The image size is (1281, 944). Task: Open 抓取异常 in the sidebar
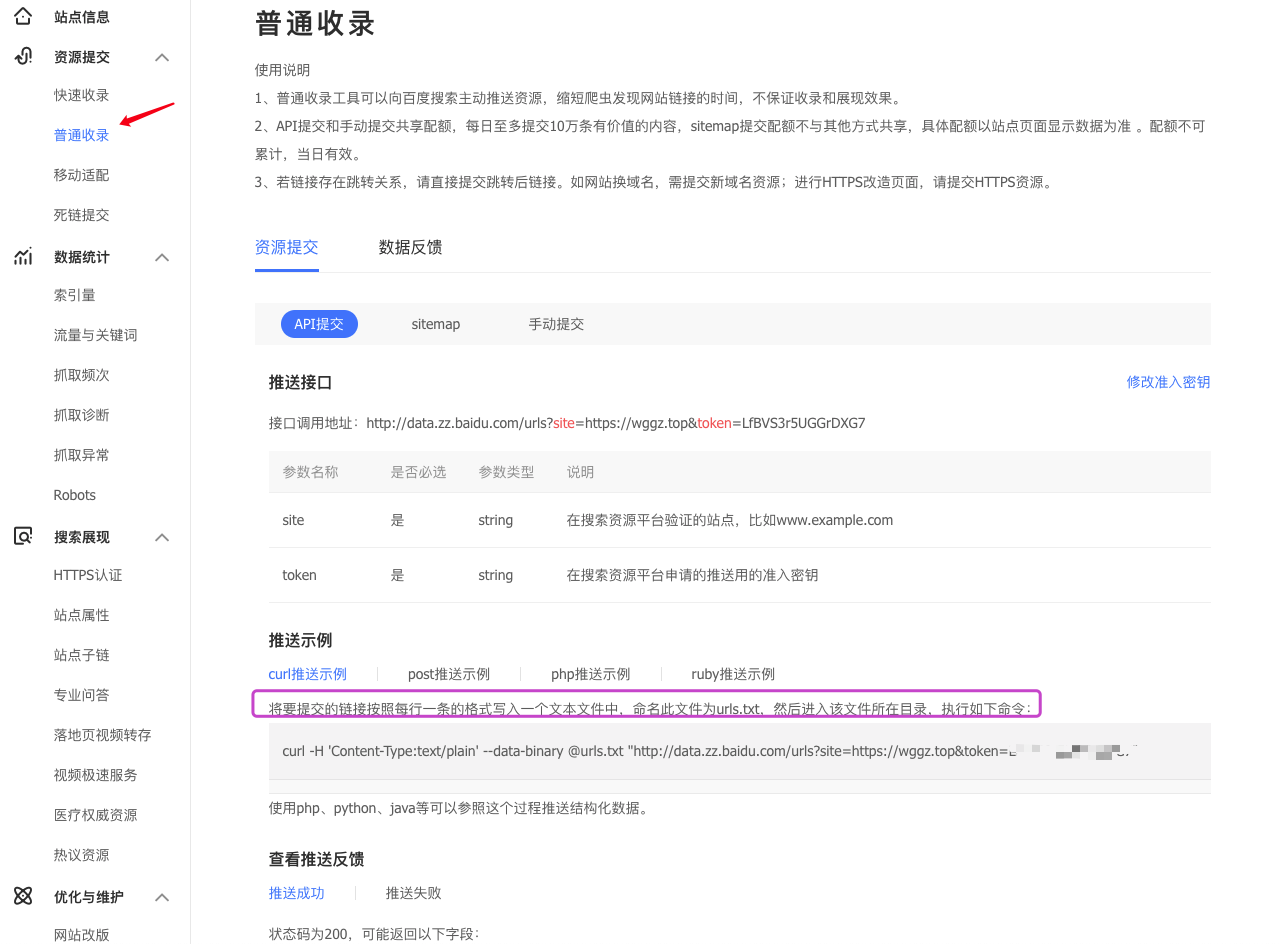pyautogui.click(x=82, y=455)
